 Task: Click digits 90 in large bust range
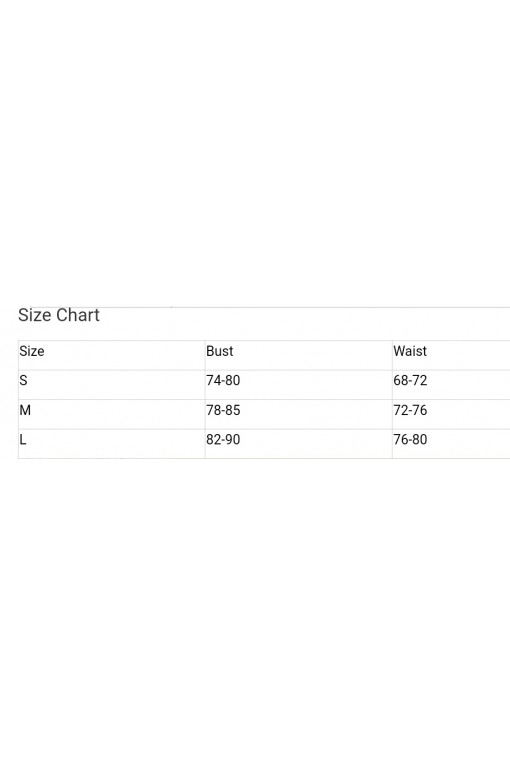coord(233,440)
